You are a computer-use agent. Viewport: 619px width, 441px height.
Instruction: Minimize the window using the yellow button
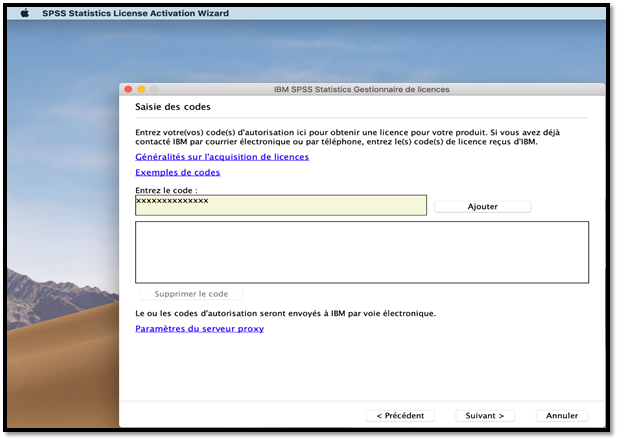[141, 89]
